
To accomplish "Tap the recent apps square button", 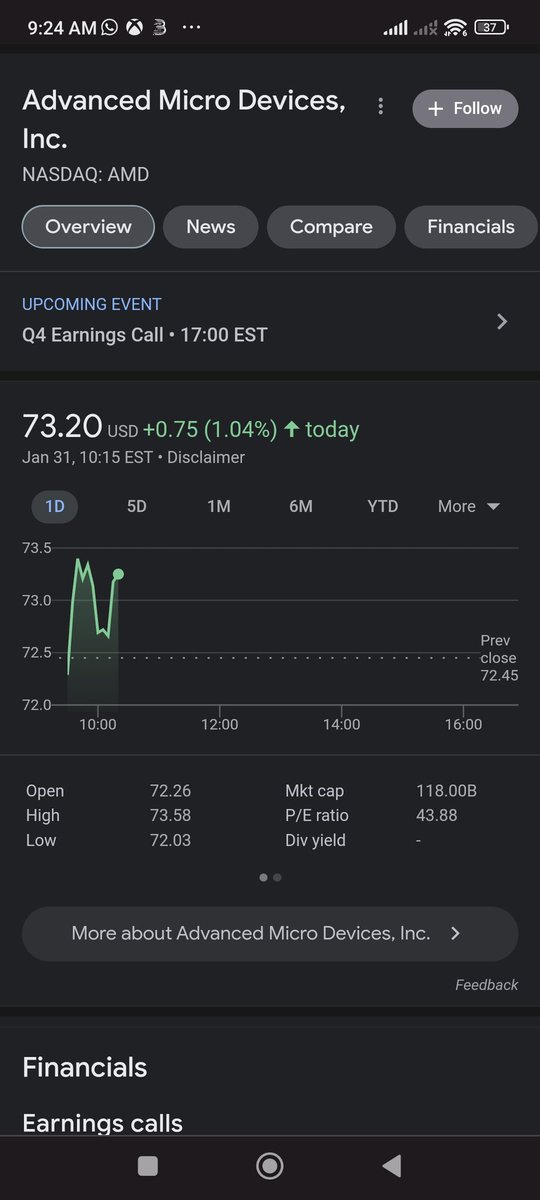I will 148,1165.
